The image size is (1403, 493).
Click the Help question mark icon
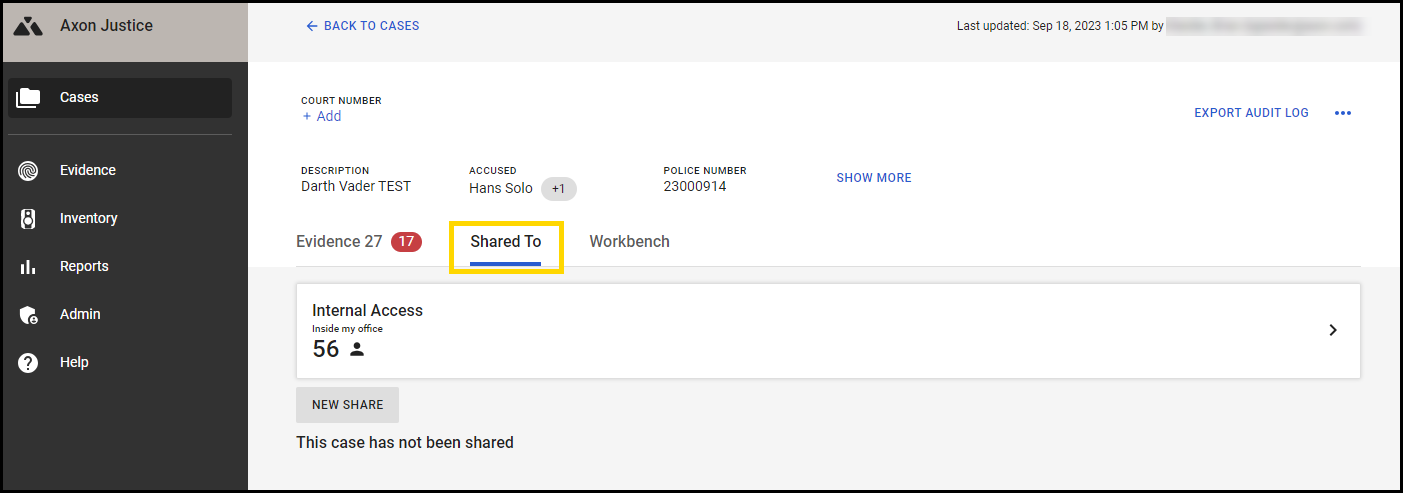point(28,363)
